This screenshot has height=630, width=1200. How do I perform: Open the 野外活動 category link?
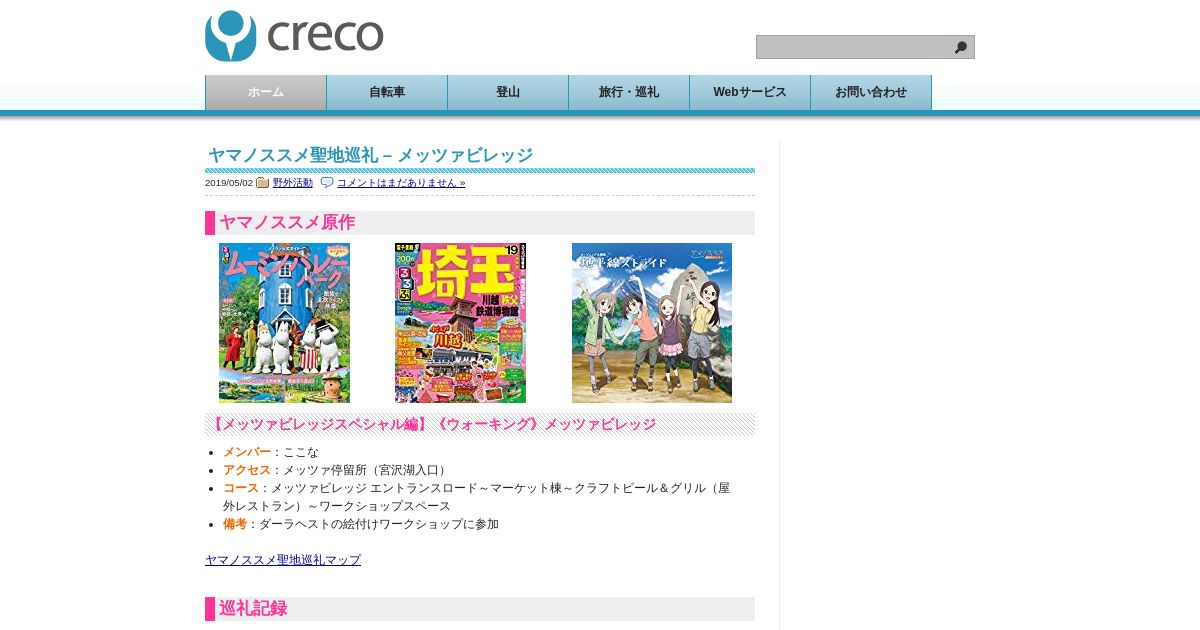(x=293, y=183)
